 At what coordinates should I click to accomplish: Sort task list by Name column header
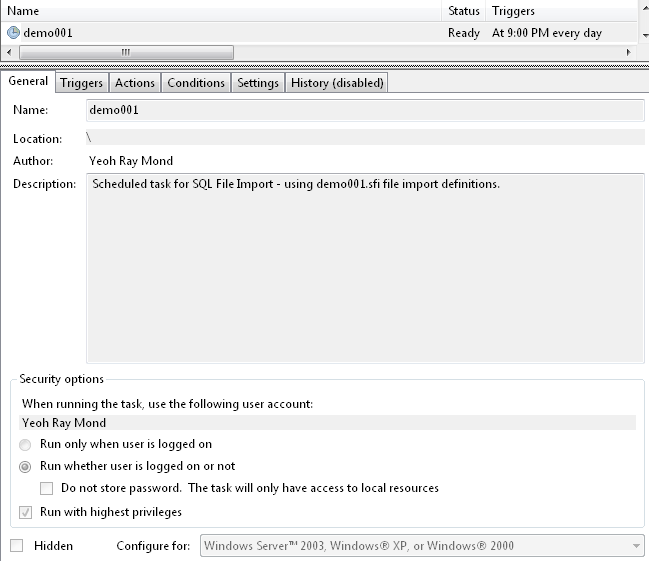pyautogui.click(x=220, y=11)
